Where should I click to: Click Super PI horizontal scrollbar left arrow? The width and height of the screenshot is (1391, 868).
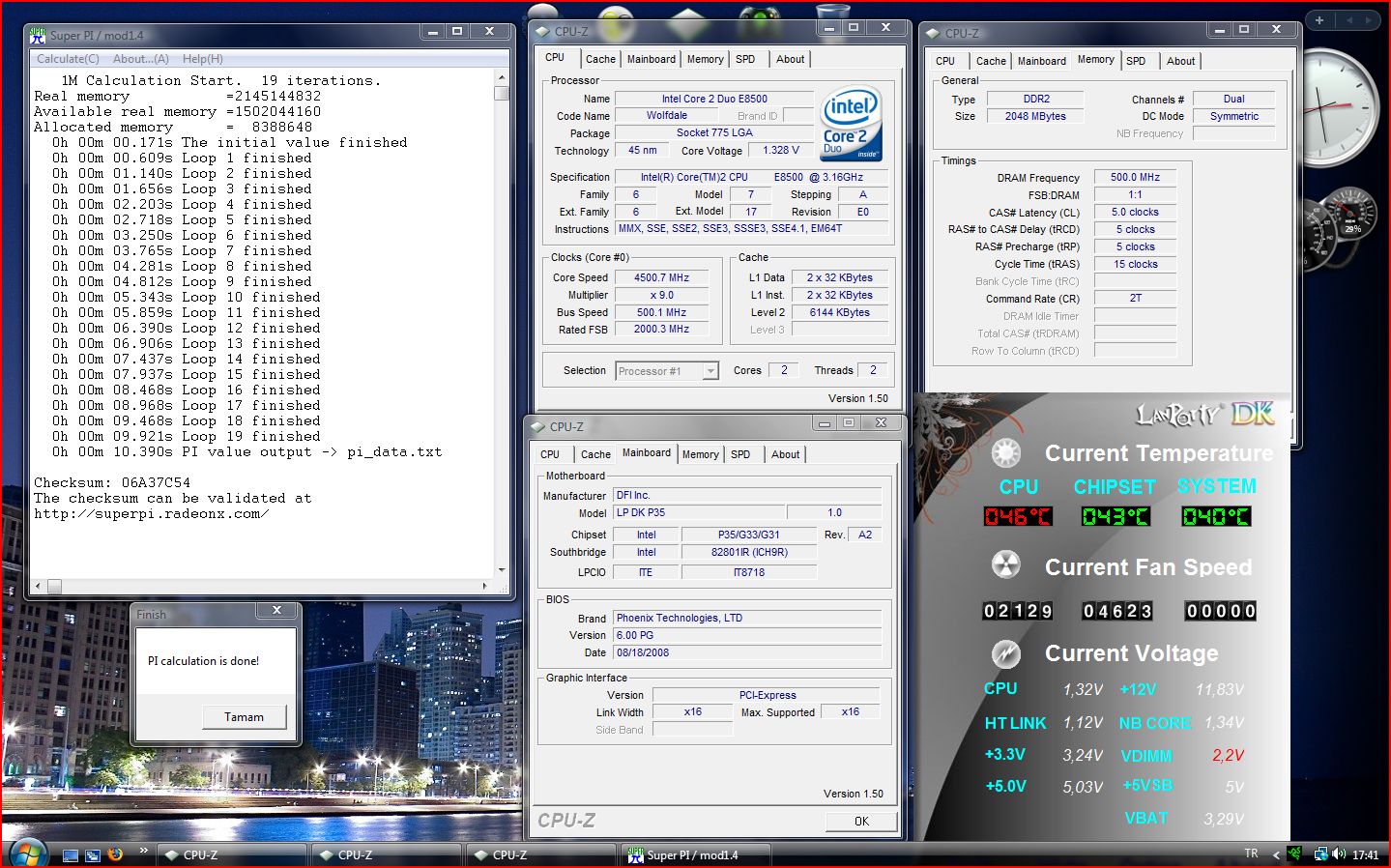[38, 586]
